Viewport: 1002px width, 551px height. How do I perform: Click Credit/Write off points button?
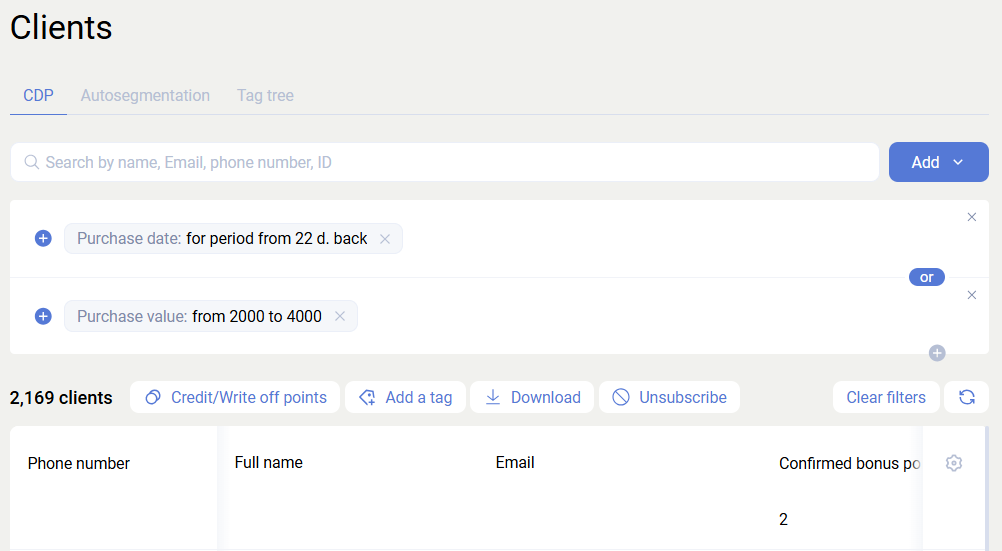[x=235, y=397]
